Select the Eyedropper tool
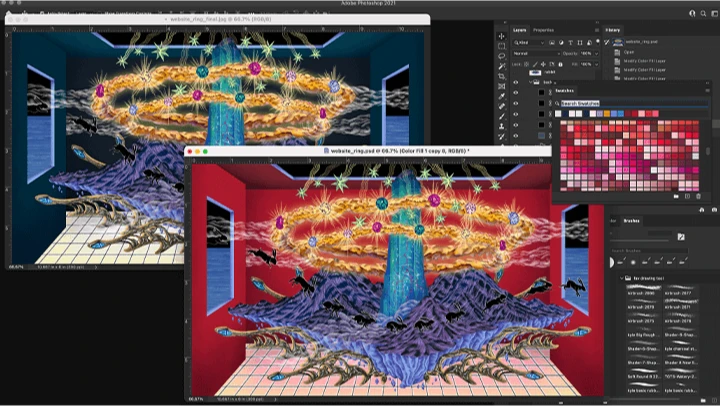This screenshot has height=406, width=720. [x=501, y=96]
